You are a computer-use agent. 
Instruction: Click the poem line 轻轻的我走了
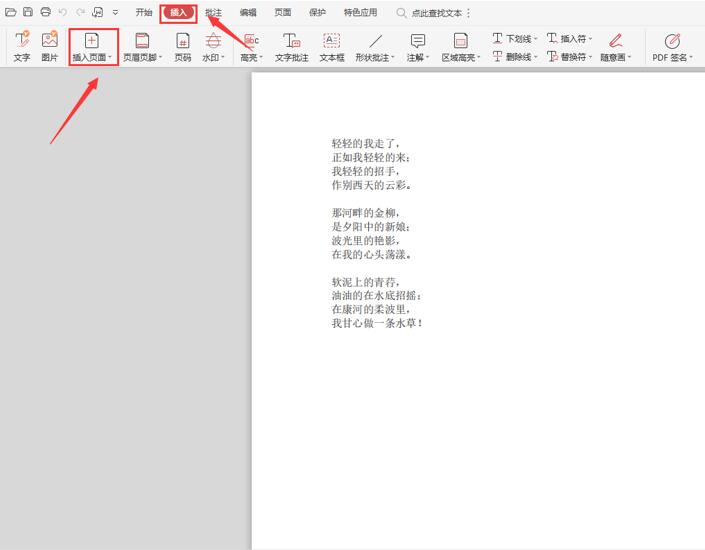tap(365, 143)
